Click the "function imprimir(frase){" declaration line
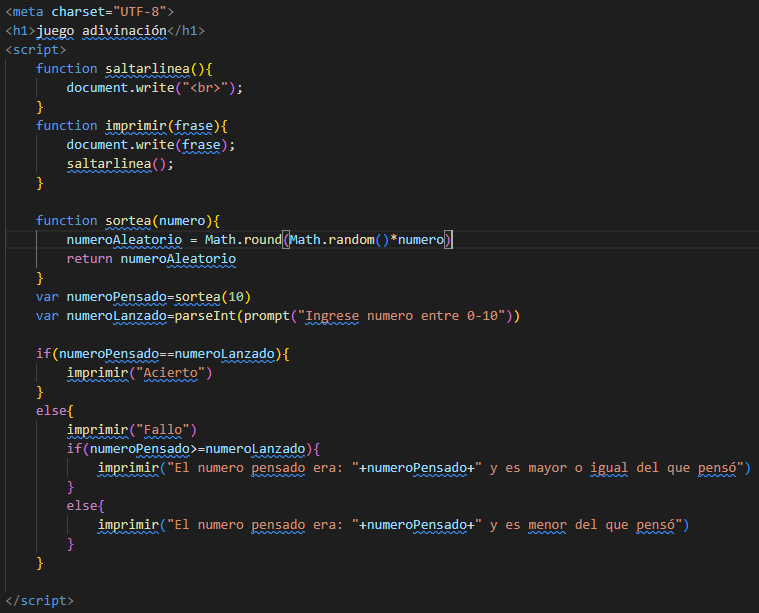This screenshot has width=759, height=613. [132, 126]
